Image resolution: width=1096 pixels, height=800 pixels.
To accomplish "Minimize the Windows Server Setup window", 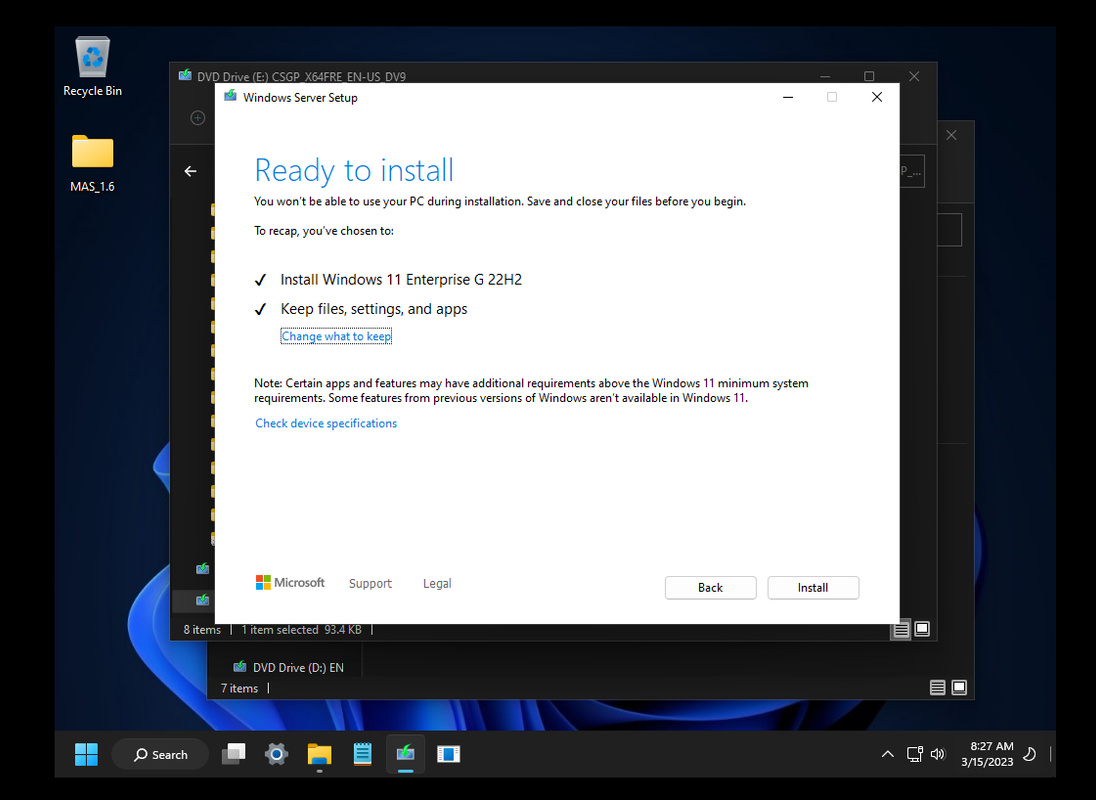I will pos(788,97).
